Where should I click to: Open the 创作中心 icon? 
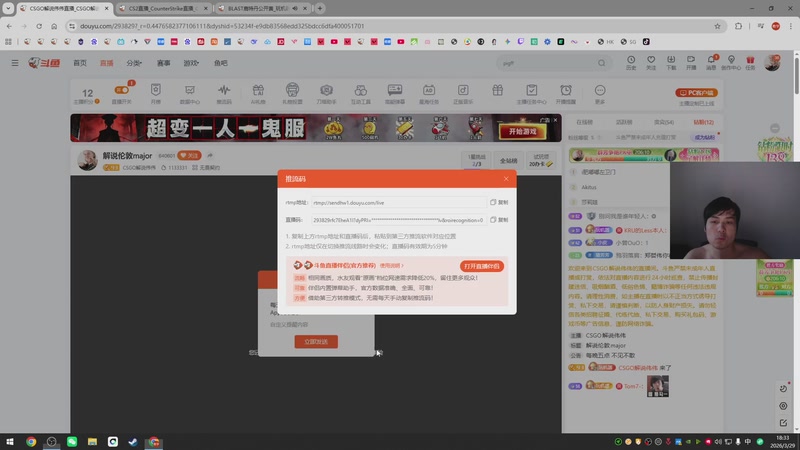(x=731, y=63)
